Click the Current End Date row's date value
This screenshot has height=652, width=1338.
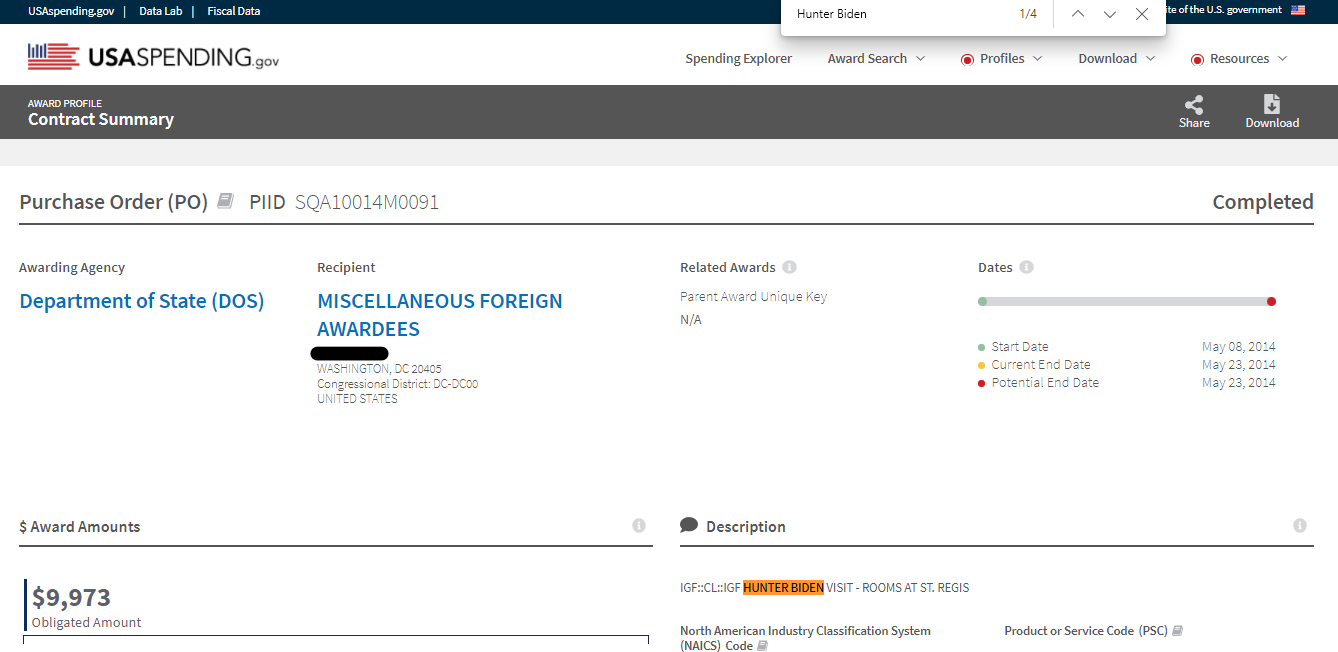[1239, 365]
